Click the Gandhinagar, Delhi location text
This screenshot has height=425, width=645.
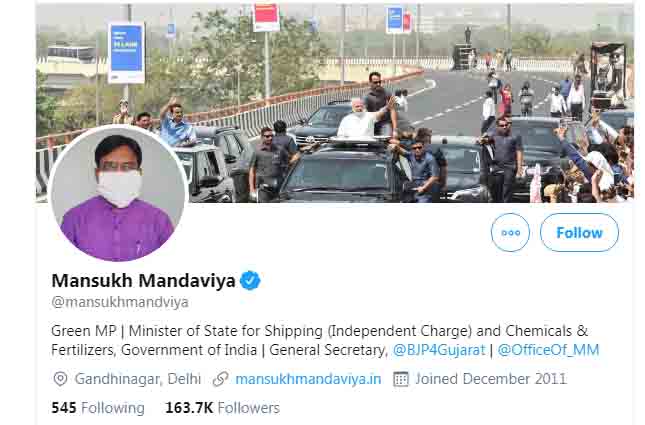click(138, 379)
